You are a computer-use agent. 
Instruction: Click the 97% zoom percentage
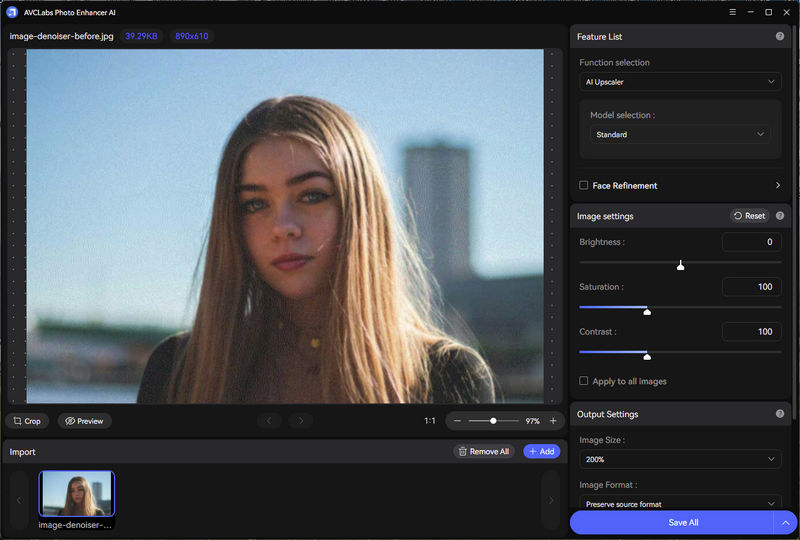click(533, 421)
